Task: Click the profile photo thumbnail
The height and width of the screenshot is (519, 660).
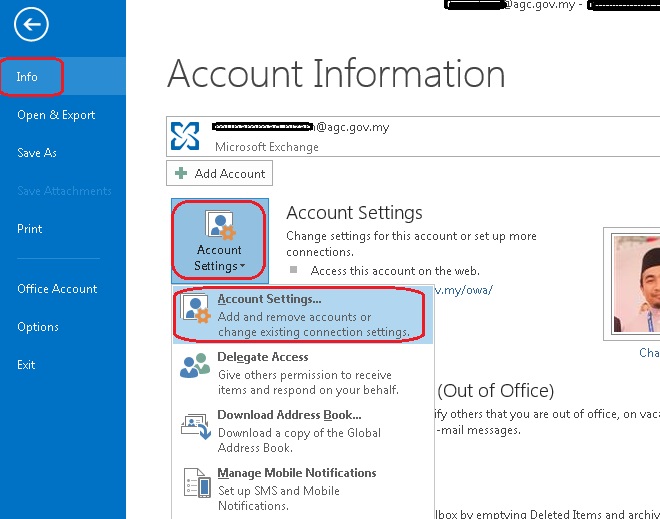Action: click(x=636, y=284)
